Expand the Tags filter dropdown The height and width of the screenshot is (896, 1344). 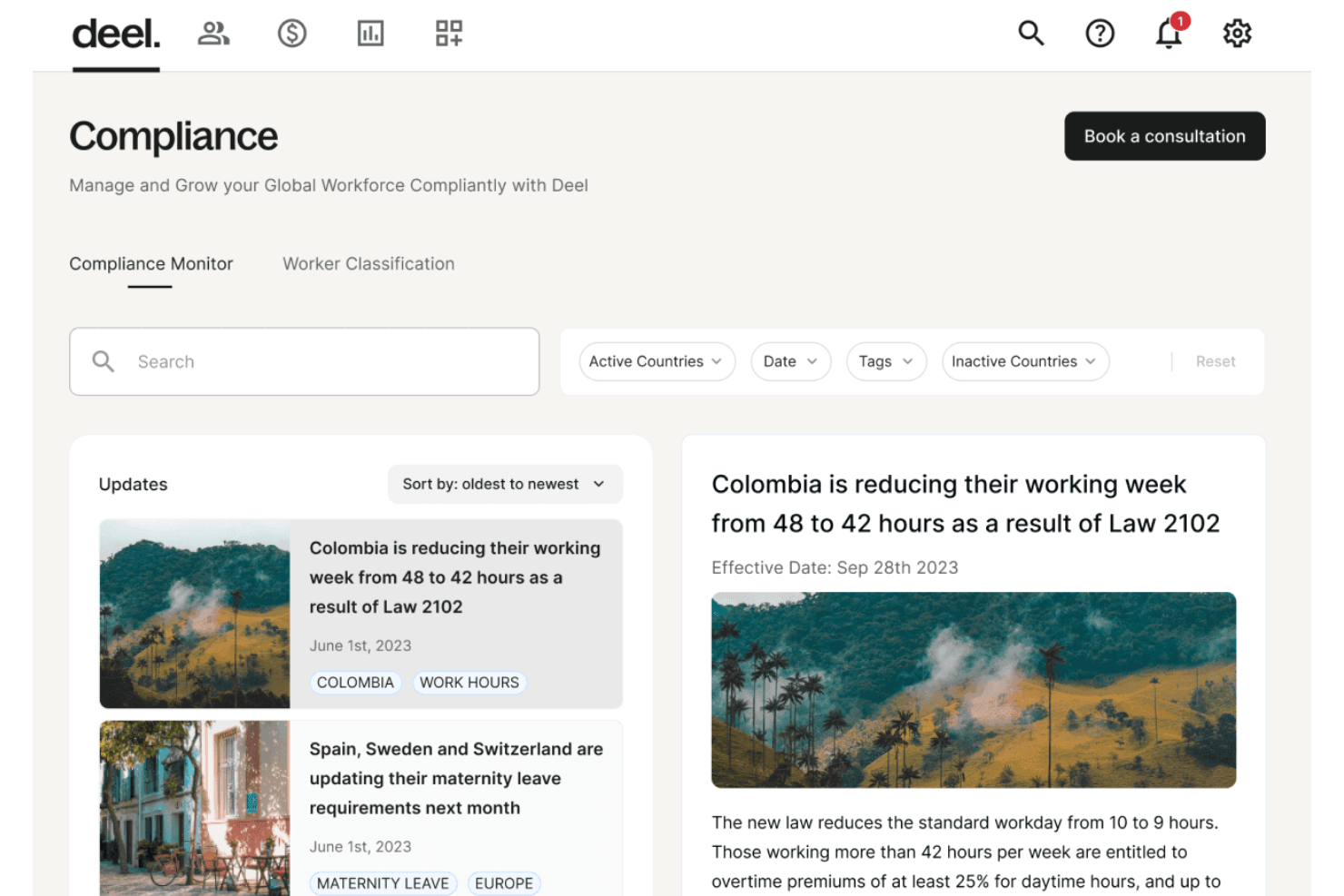tap(885, 361)
